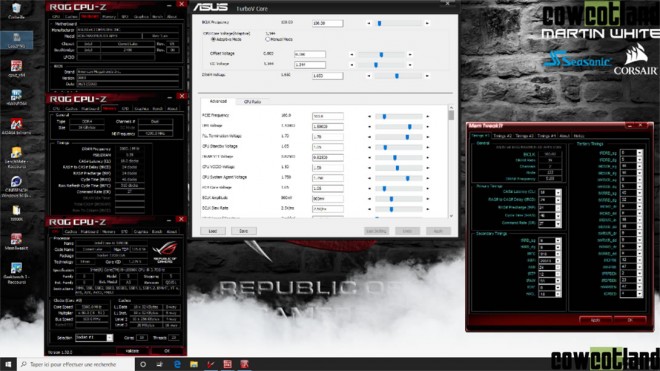Click Apply button in TurboV Core
The height and width of the screenshot is (371, 660).
click(438, 231)
